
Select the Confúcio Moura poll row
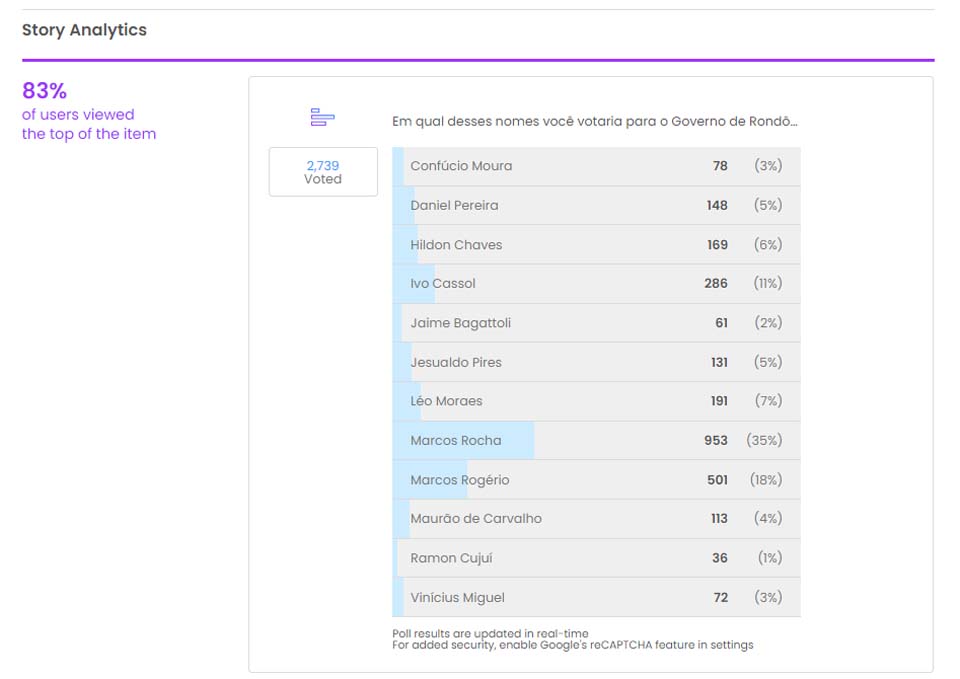(596, 166)
